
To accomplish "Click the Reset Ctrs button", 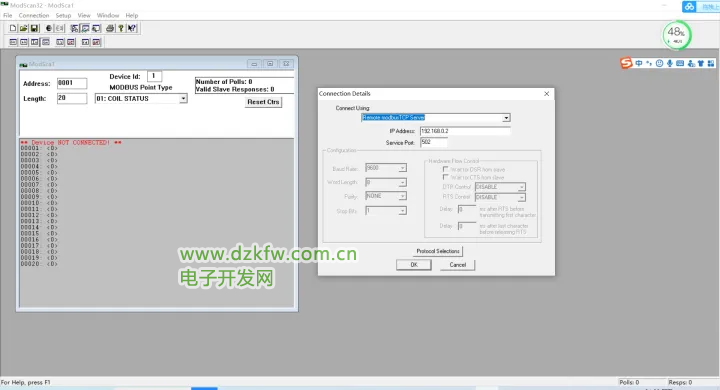I will point(263,102).
